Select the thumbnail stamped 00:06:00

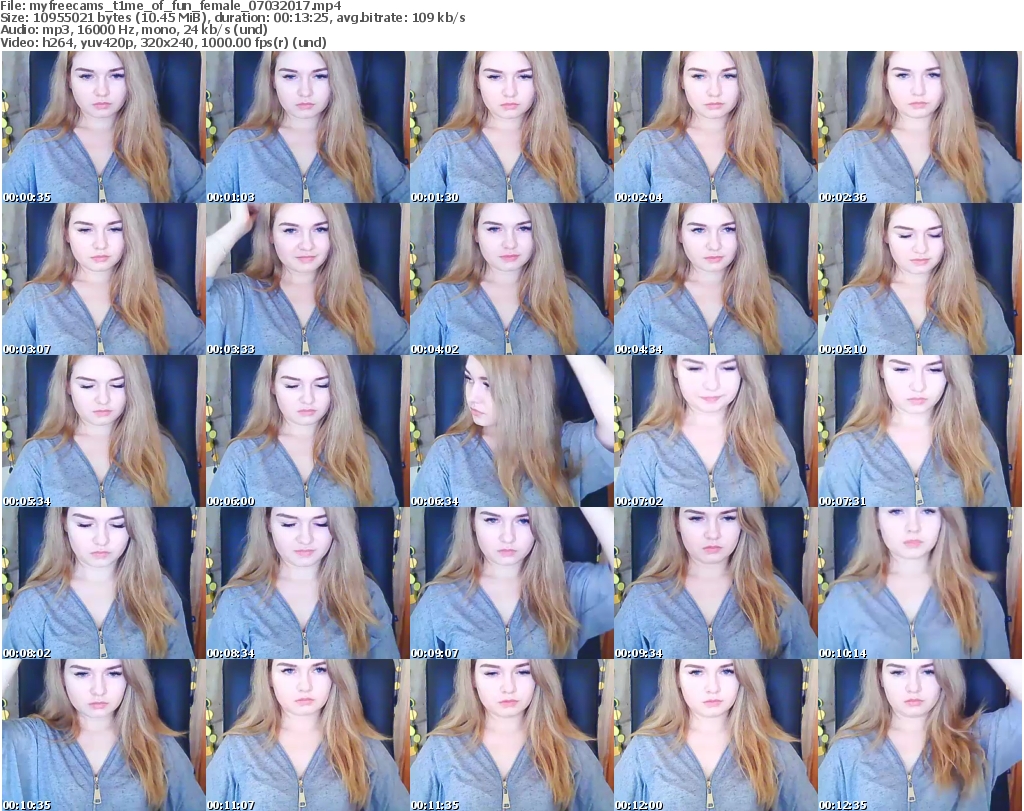coord(308,432)
